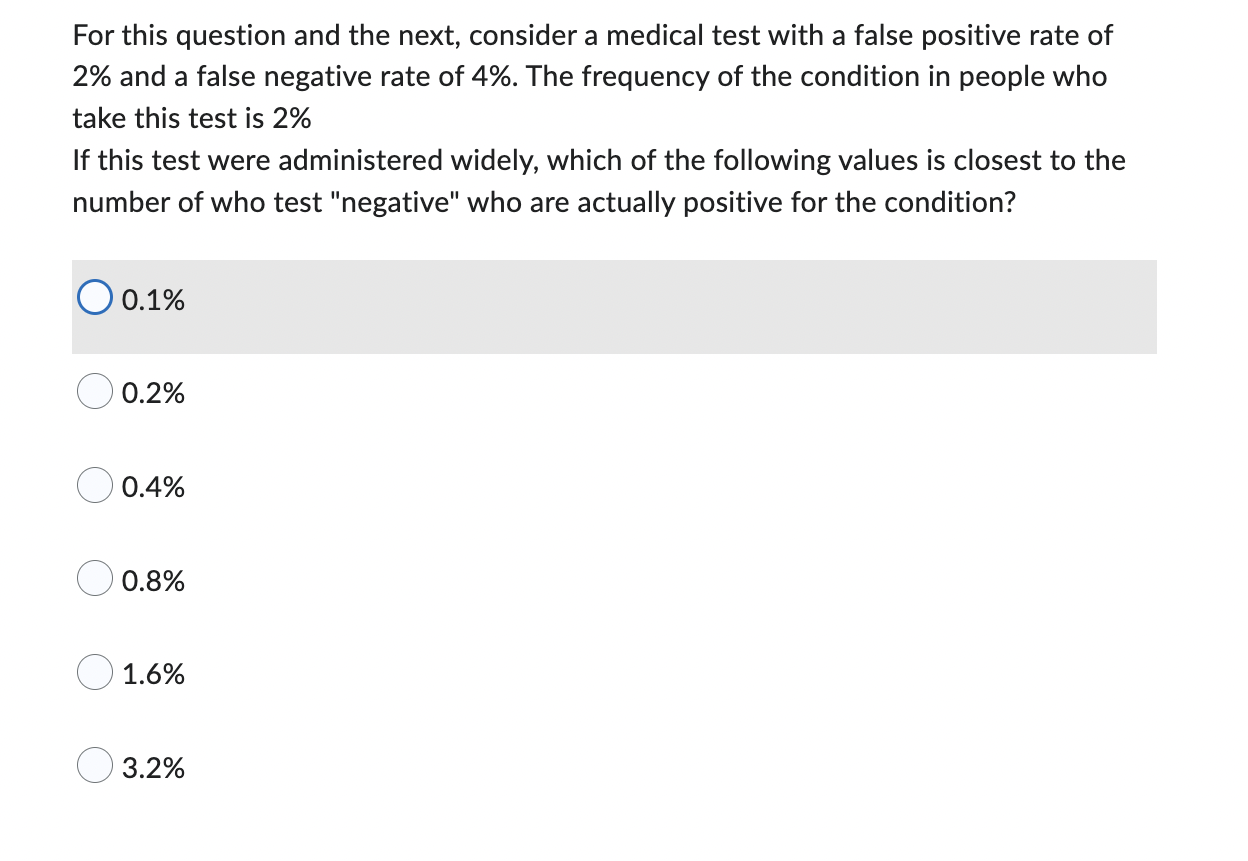
Task: Choose the smallest percentage answer option
Action: (95, 296)
